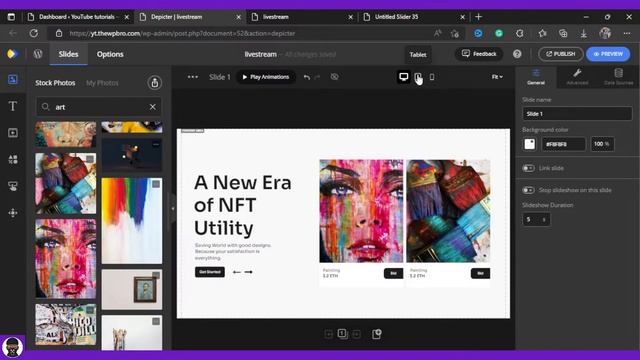Select slide 1 thumbnail in bottom bar

pyautogui.click(x=342, y=334)
